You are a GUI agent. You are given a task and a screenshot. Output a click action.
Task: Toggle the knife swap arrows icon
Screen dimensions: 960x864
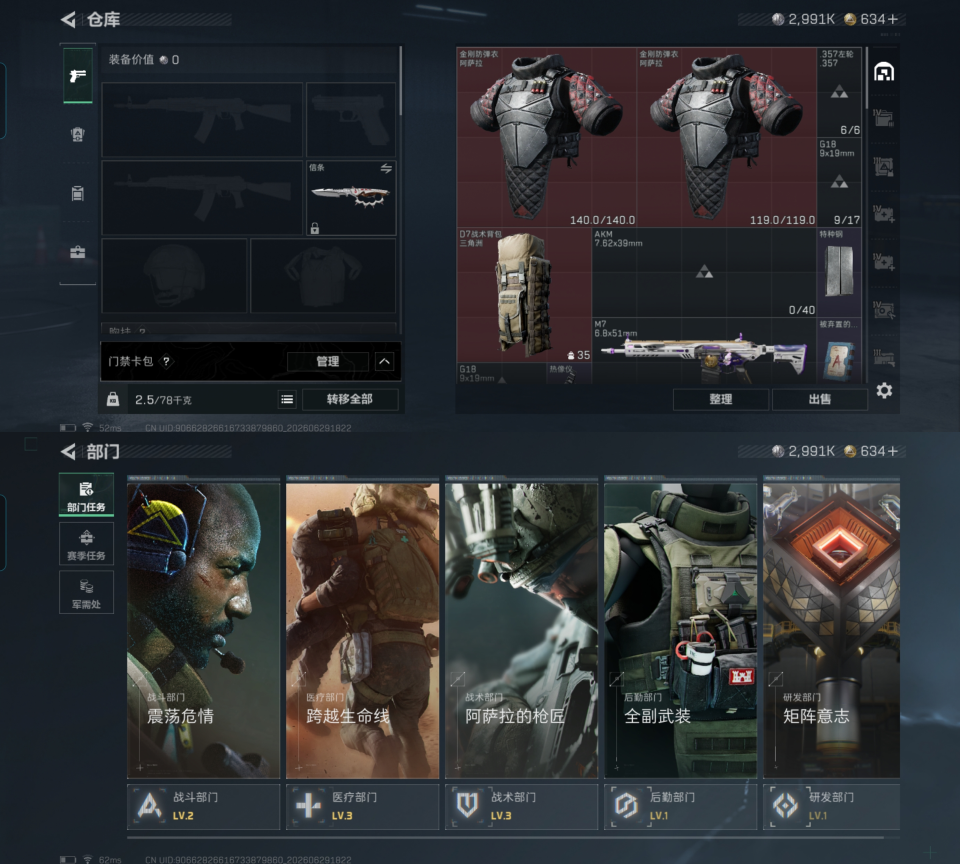coord(386,168)
